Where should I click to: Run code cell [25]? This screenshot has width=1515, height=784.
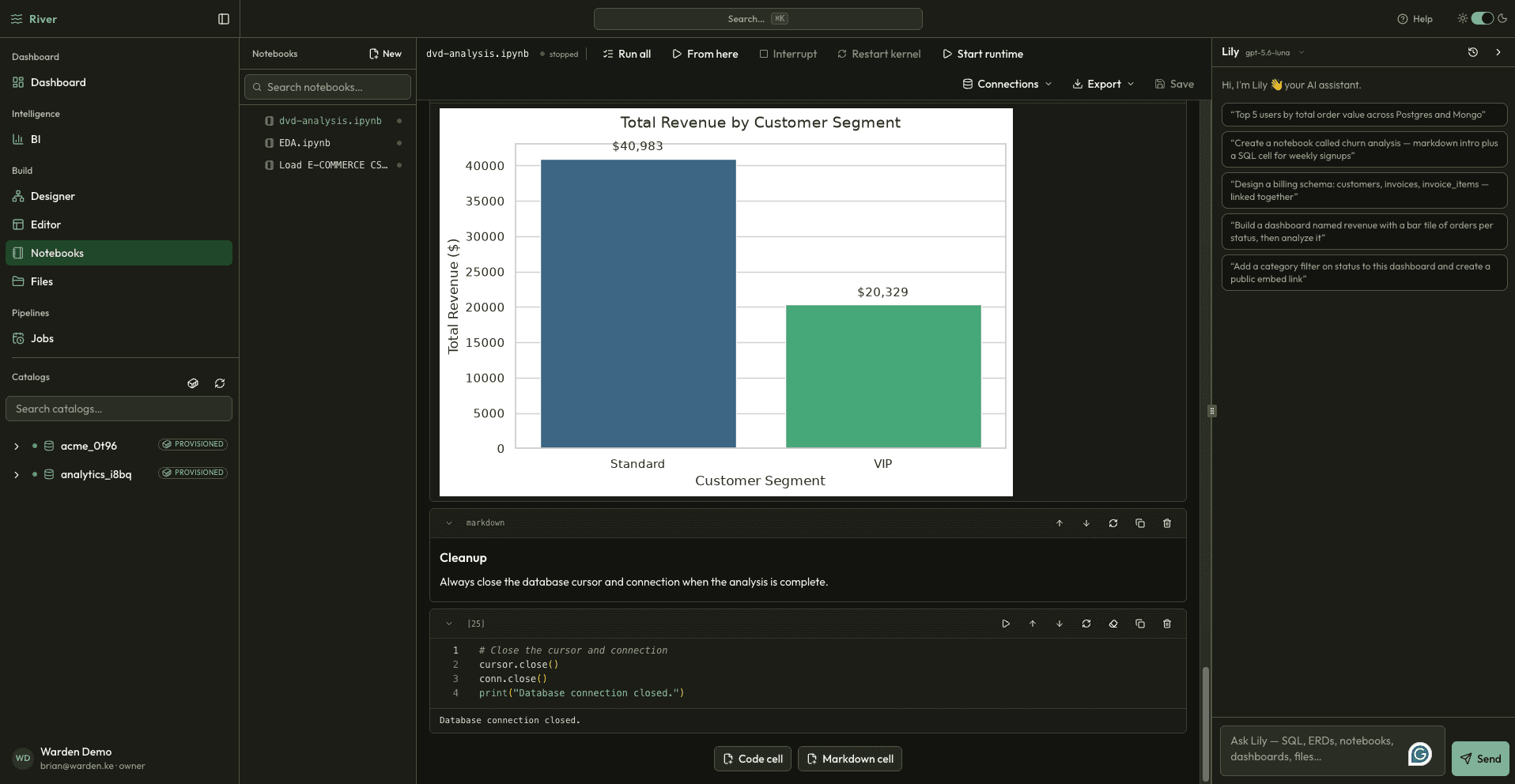click(1006, 624)
